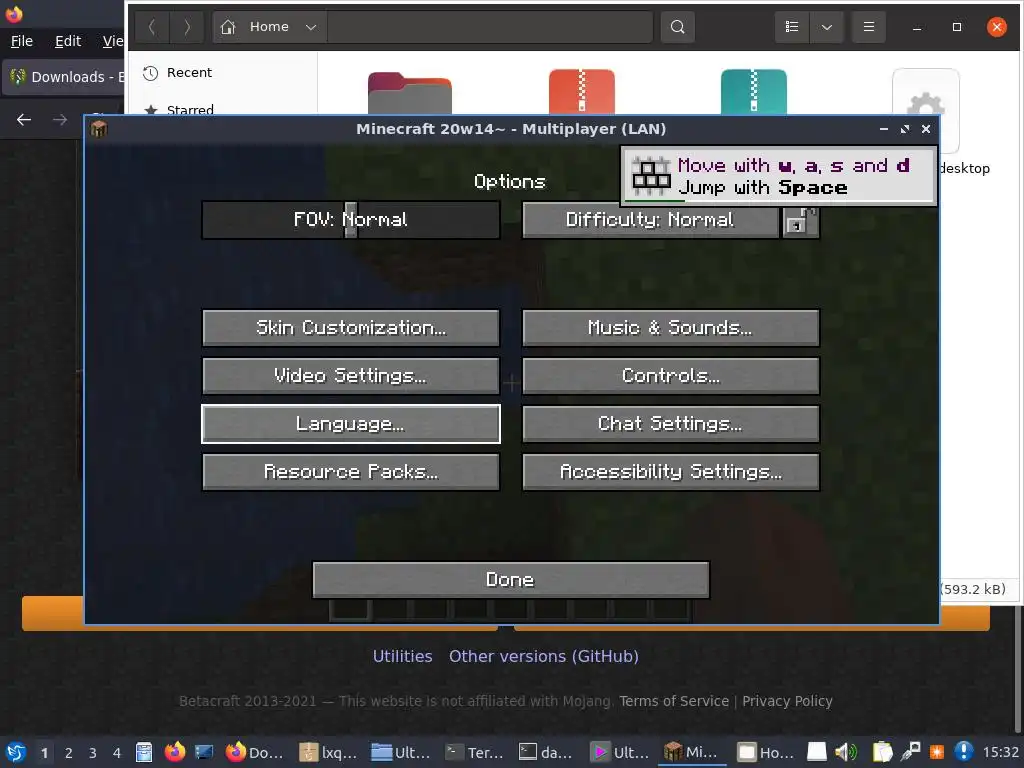The image size is (1024, 768).
Task: Click the difficulty lock icon
Action: point(800,222)
